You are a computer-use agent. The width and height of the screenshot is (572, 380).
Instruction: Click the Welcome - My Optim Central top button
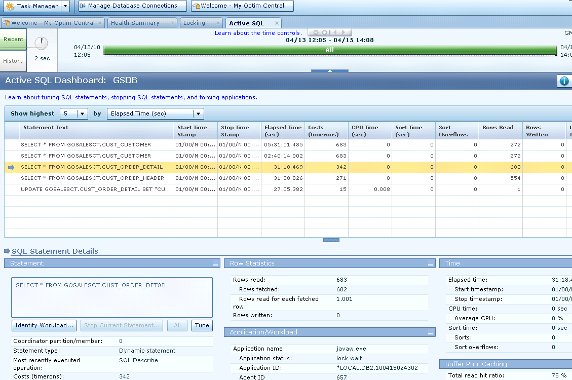point(242,6)
